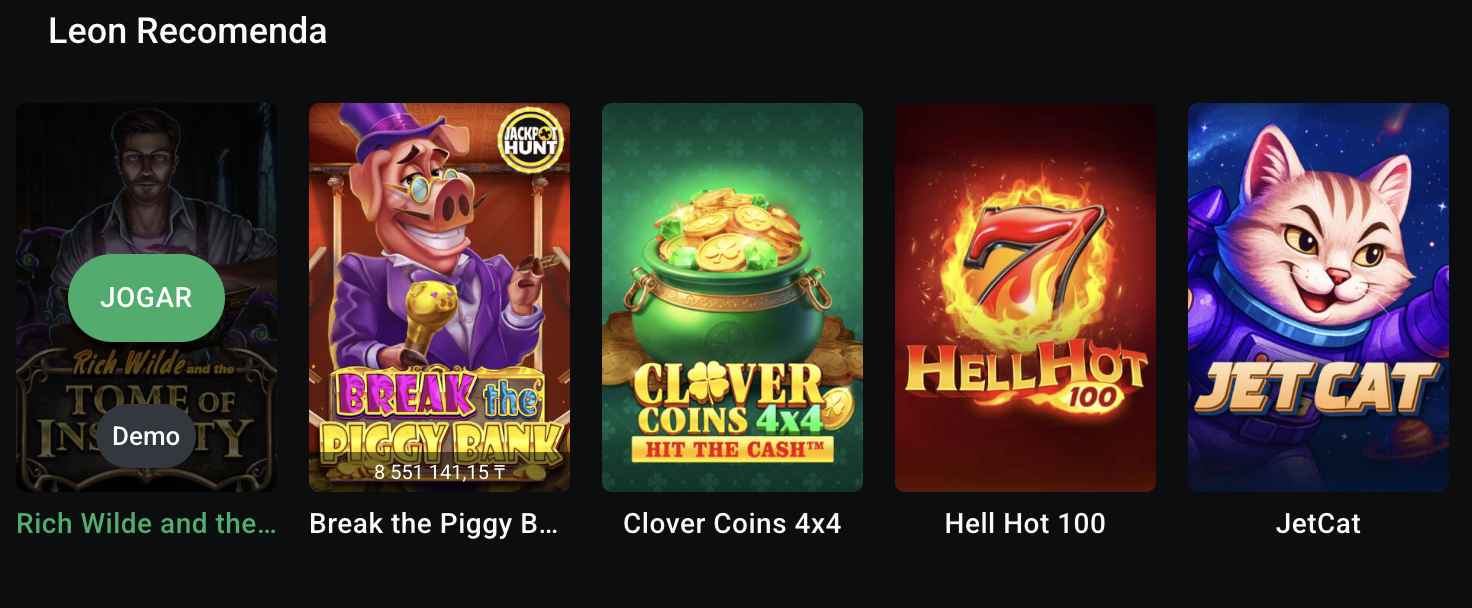This screenshot has width=1472, height=608.
Task: Open the JetCat game thumbnail
Action: coord(1318,297)
